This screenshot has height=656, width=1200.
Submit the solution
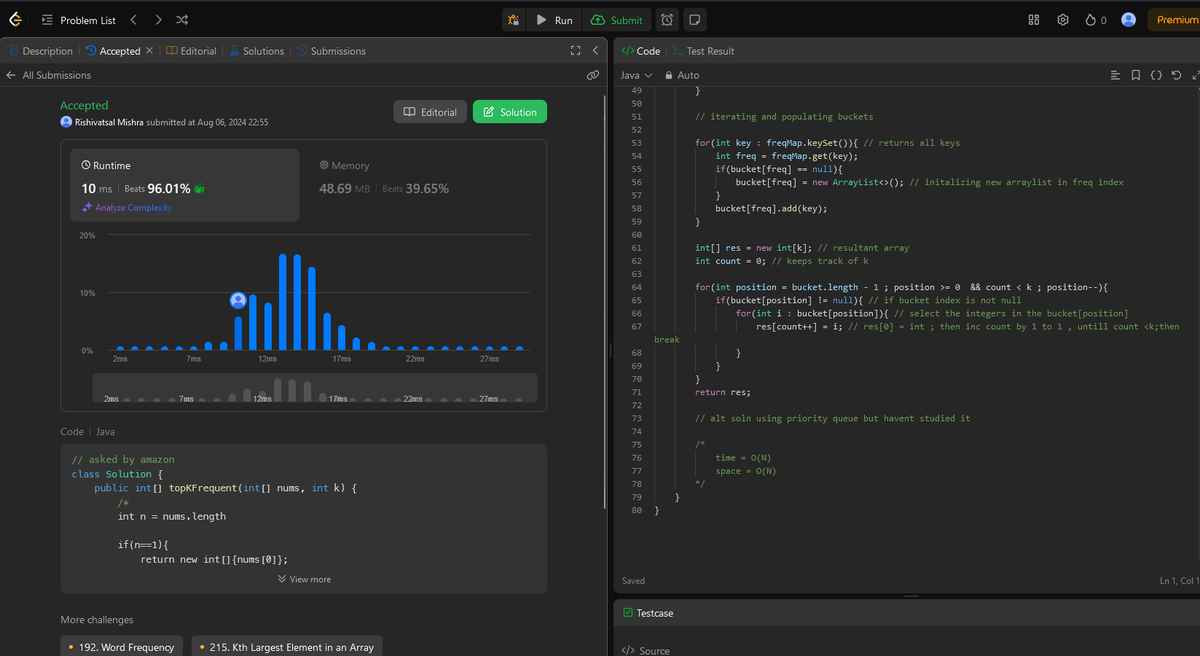click(x=617, y=20)
